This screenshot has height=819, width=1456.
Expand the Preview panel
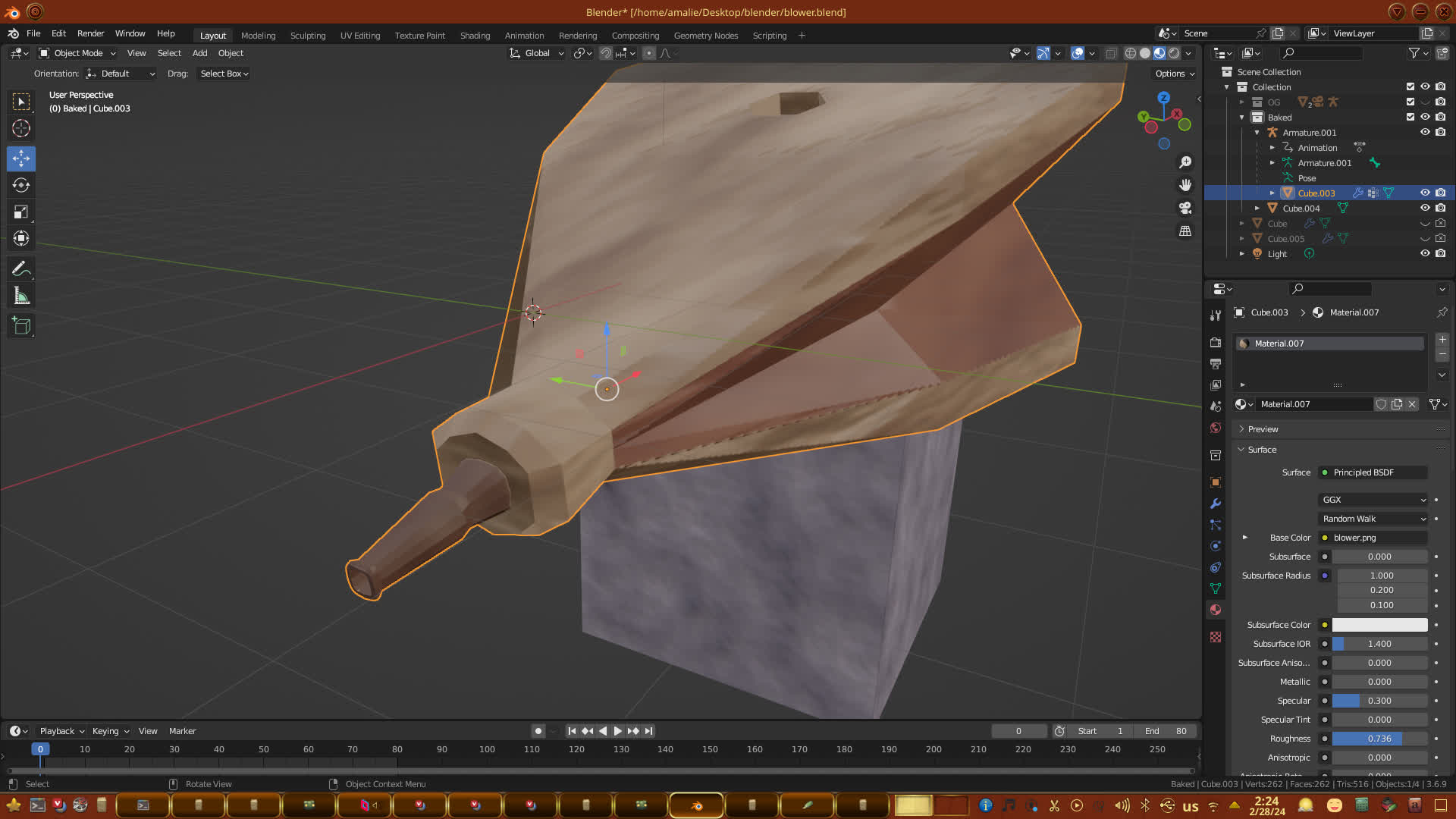(x=1263, y=429)
